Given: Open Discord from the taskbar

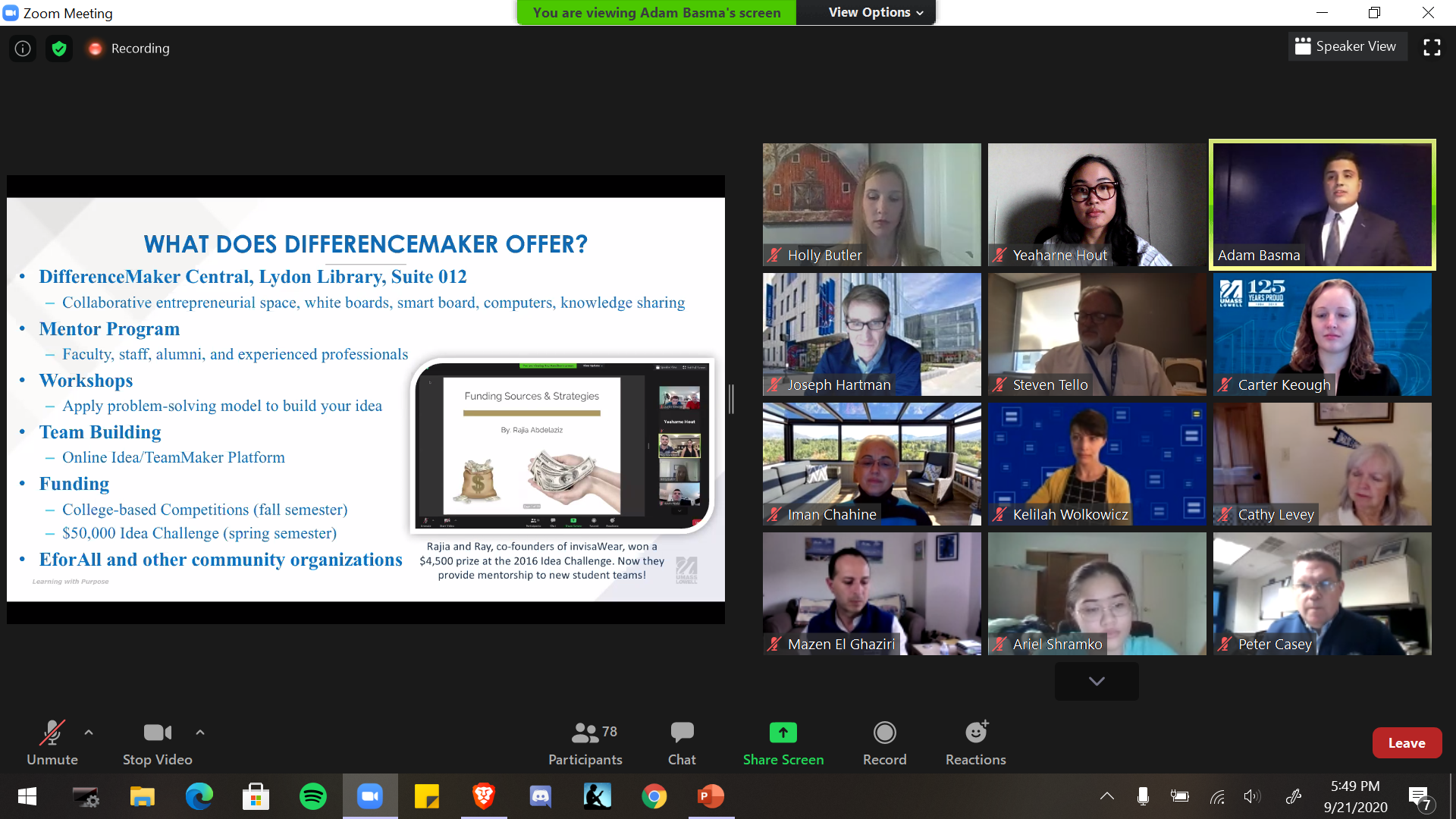Looking at the screenshot, I should point(540,796).
